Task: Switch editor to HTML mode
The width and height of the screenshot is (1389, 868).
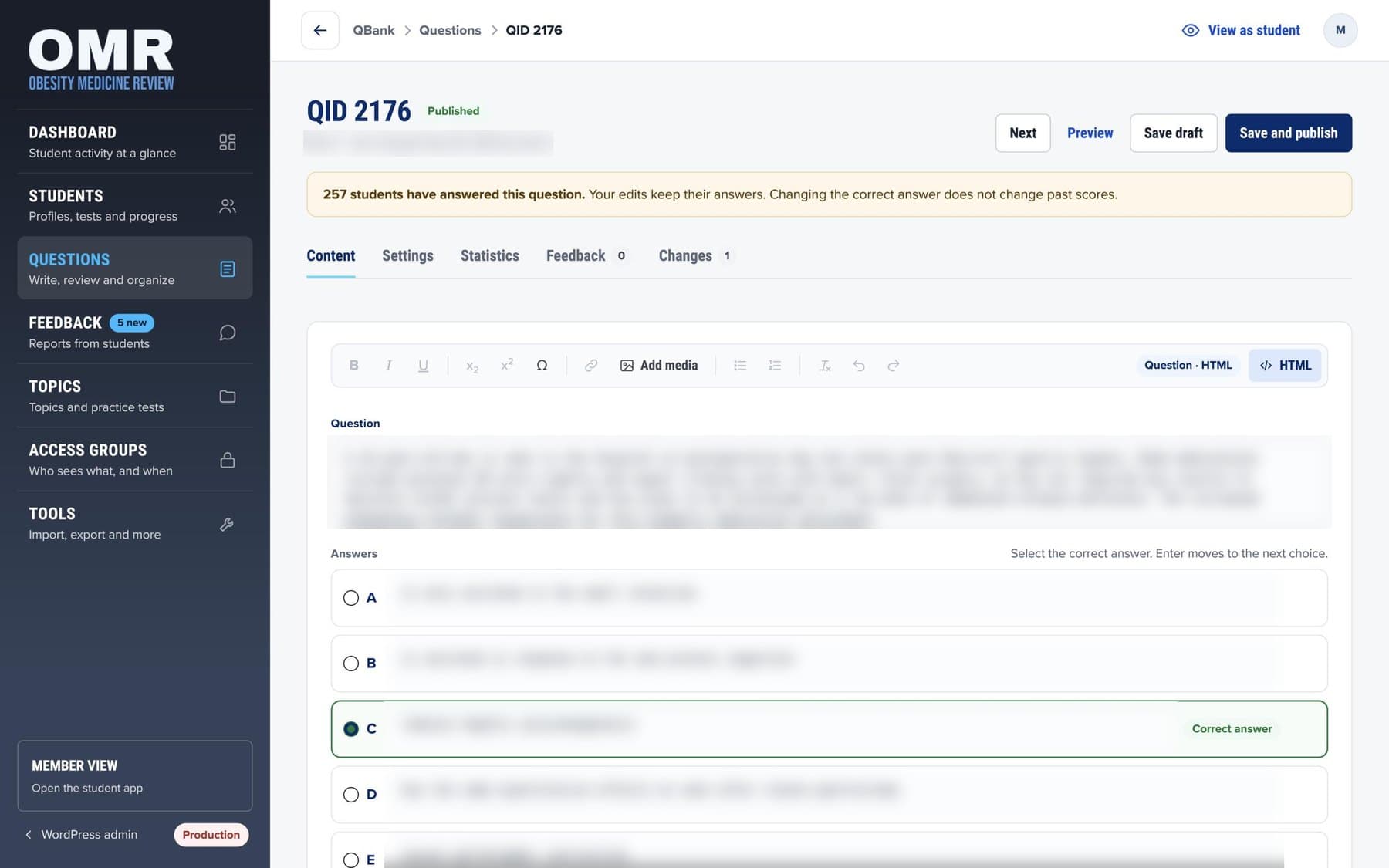Action: point(1285,365)
